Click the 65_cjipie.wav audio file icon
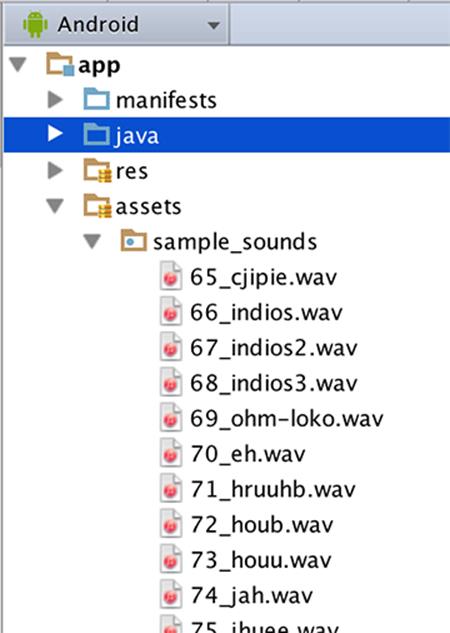This screenshot has width=450, height=633. [x=170, y=276]
